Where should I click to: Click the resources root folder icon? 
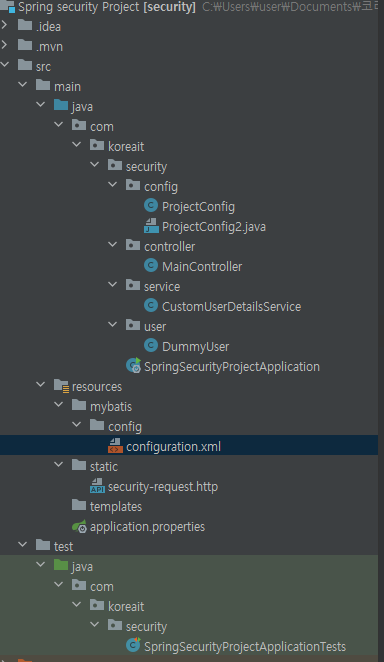tap(61, 385)
